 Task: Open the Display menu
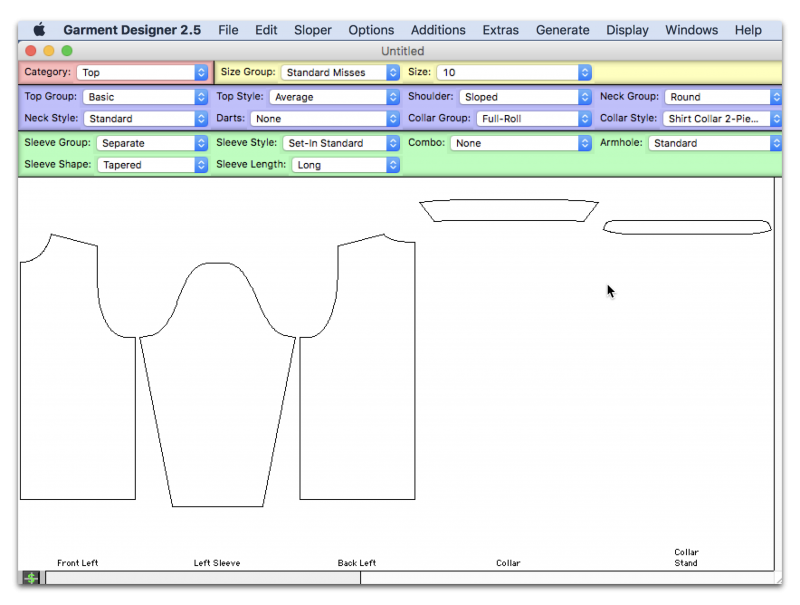tap(627, 30)
